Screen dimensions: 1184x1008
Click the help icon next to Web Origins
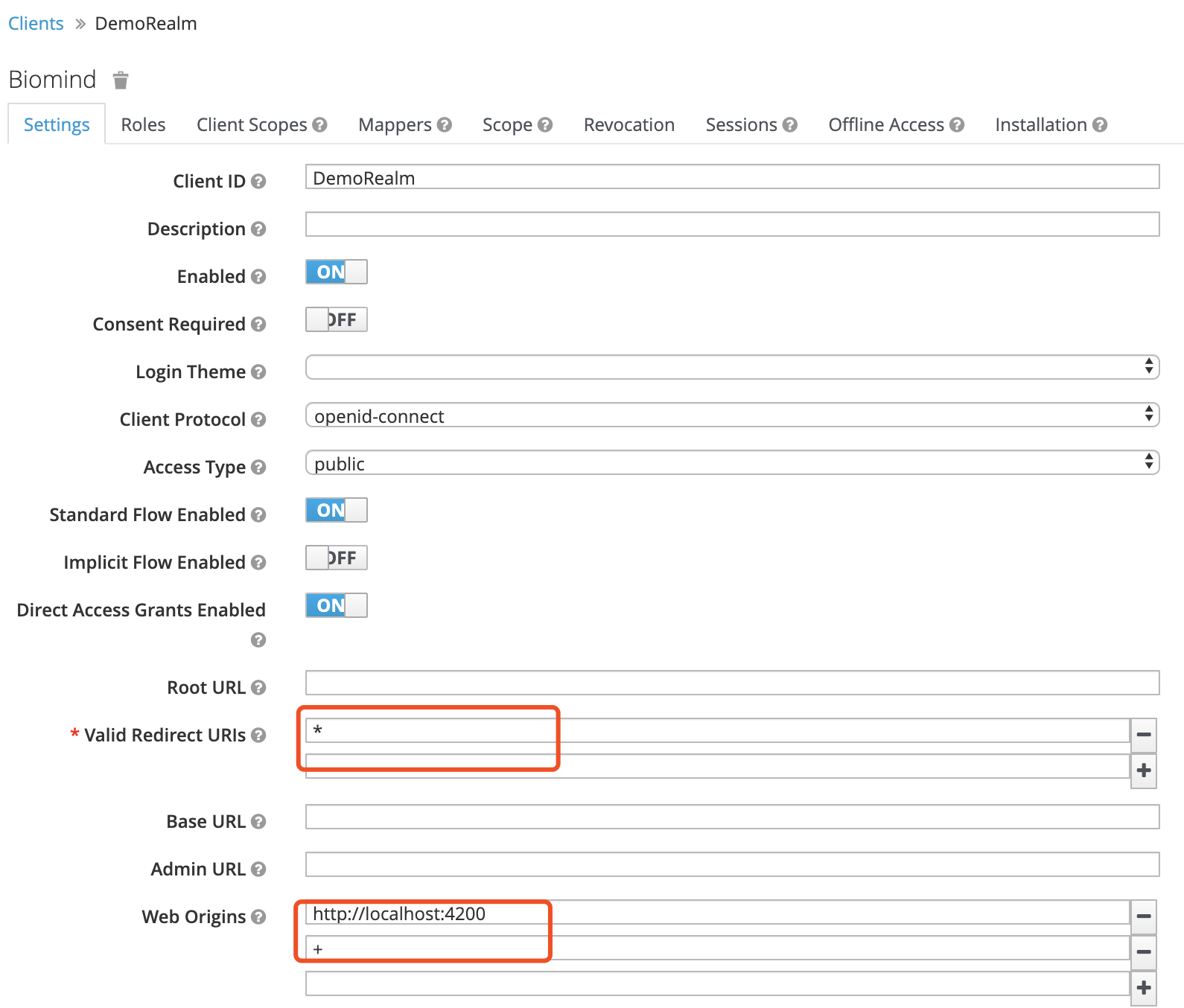tap(258, 917)
